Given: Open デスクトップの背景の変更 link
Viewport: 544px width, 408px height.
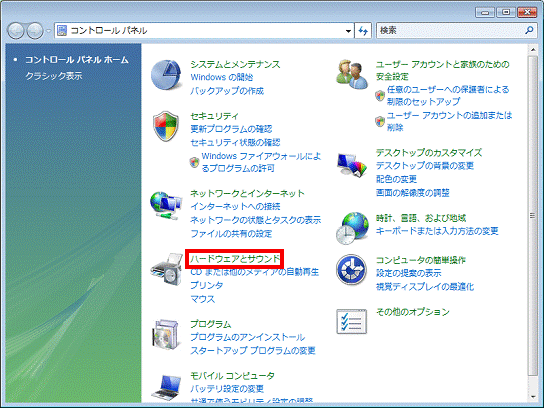Looking at the screenshot, I should (425, 165).
